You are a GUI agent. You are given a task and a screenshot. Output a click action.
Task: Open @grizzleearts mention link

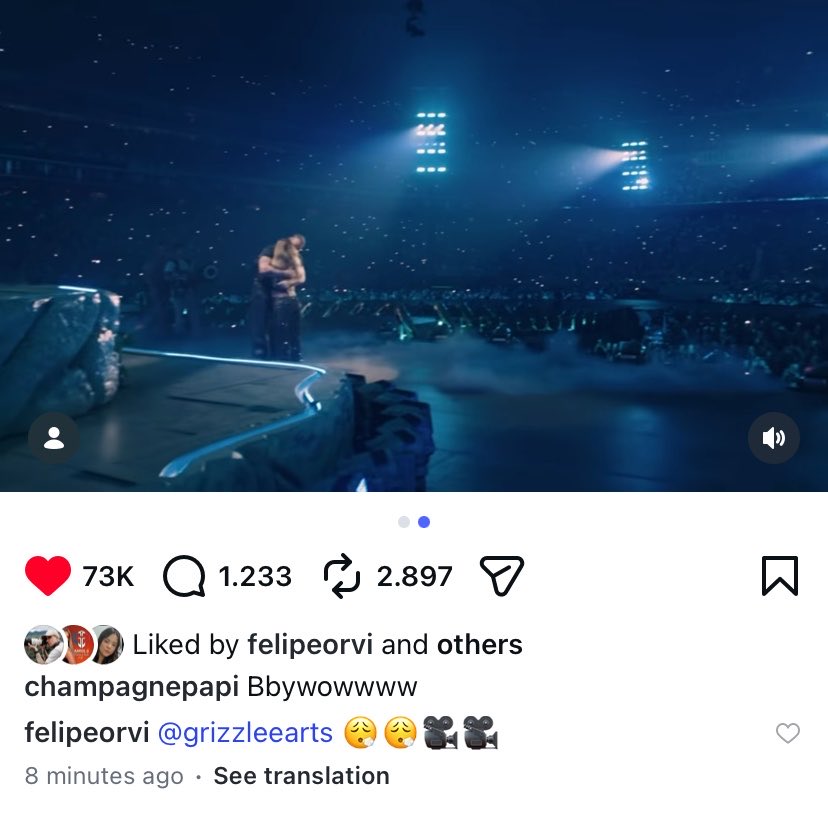[245, 733]
